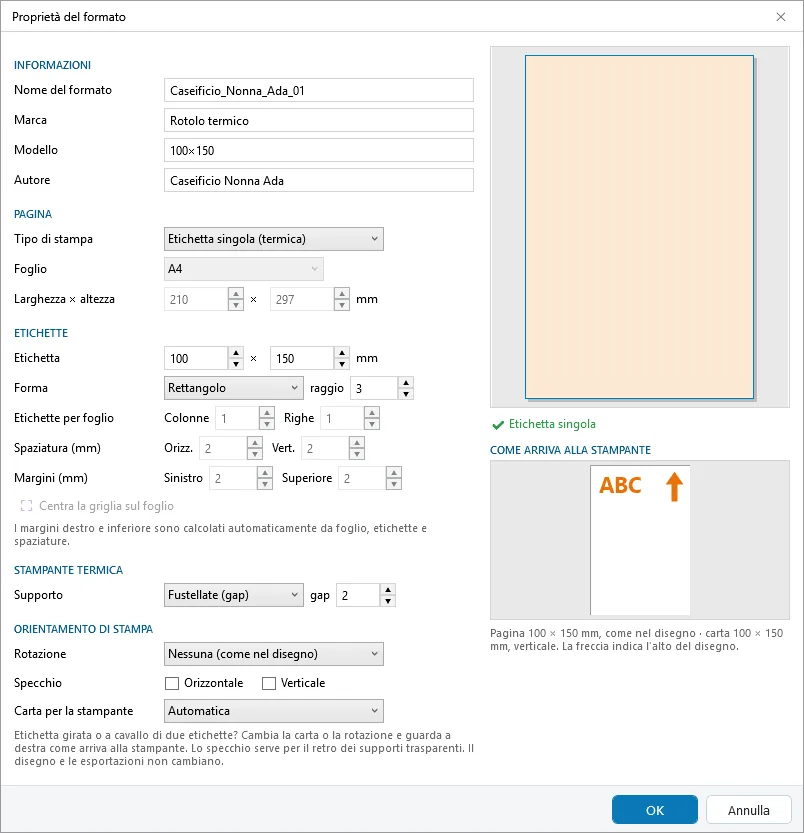Click the Sinistro margin field
The height and width of the screenshot is (833, 804).
click(x=233, y=478)
